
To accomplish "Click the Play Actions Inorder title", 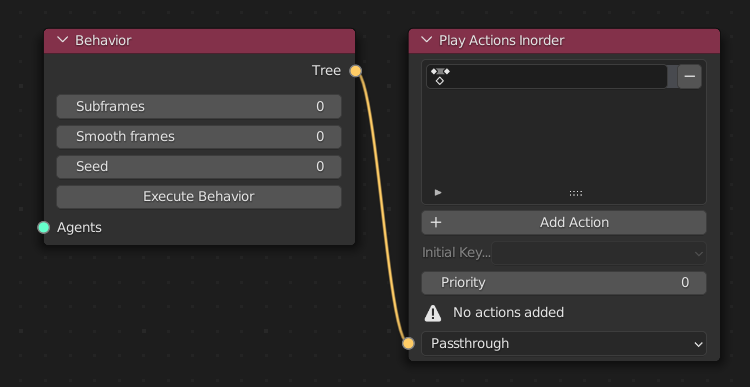I will (x=502, y=40).
